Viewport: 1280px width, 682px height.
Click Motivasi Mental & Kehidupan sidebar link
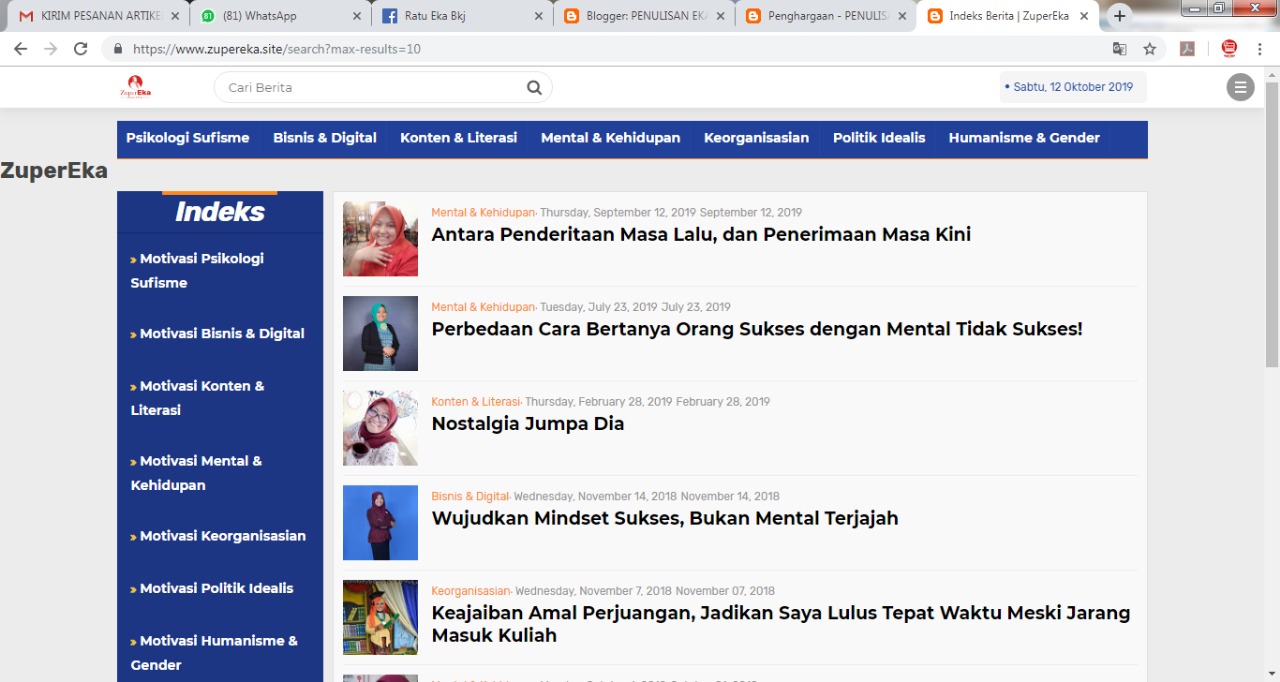pos(196,473)
